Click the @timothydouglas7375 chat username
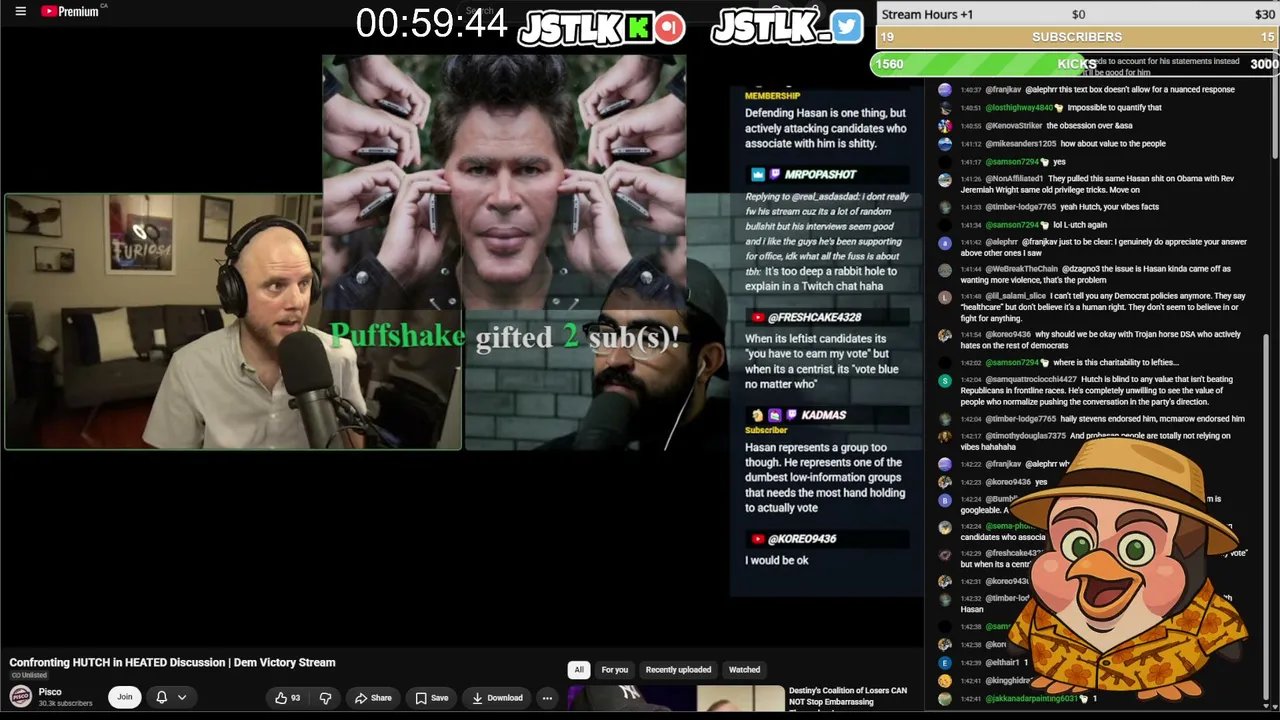Screen dimensions: 1280x720 coord(1025,436)
